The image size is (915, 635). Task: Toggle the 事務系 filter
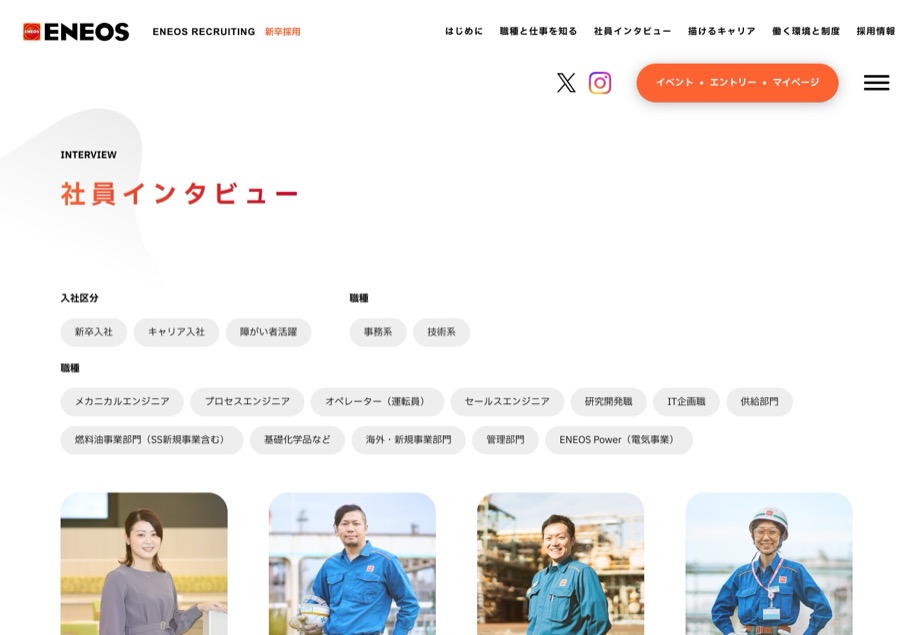[x=378, y=332]
